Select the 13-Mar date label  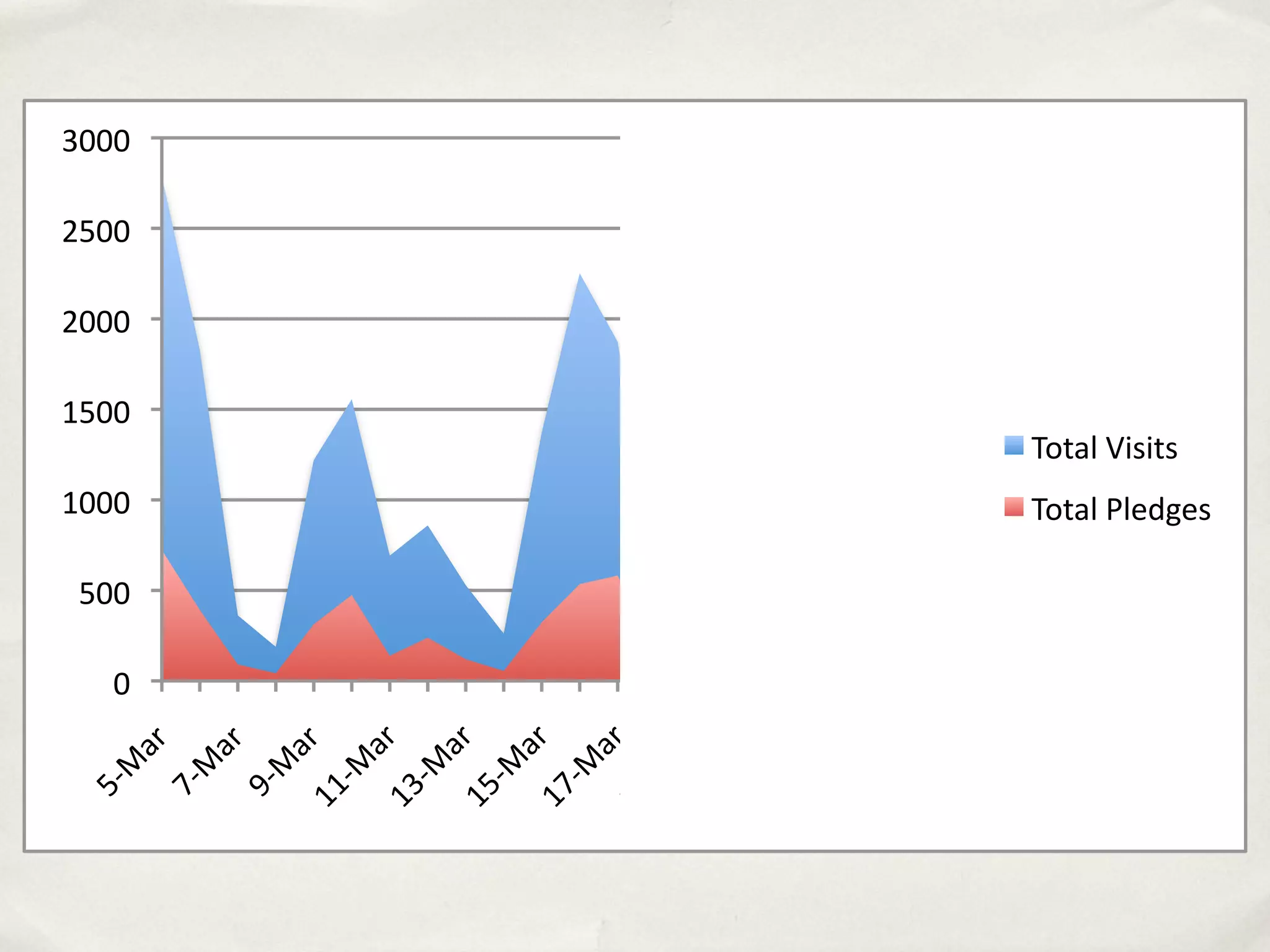[x=430, y=766]
